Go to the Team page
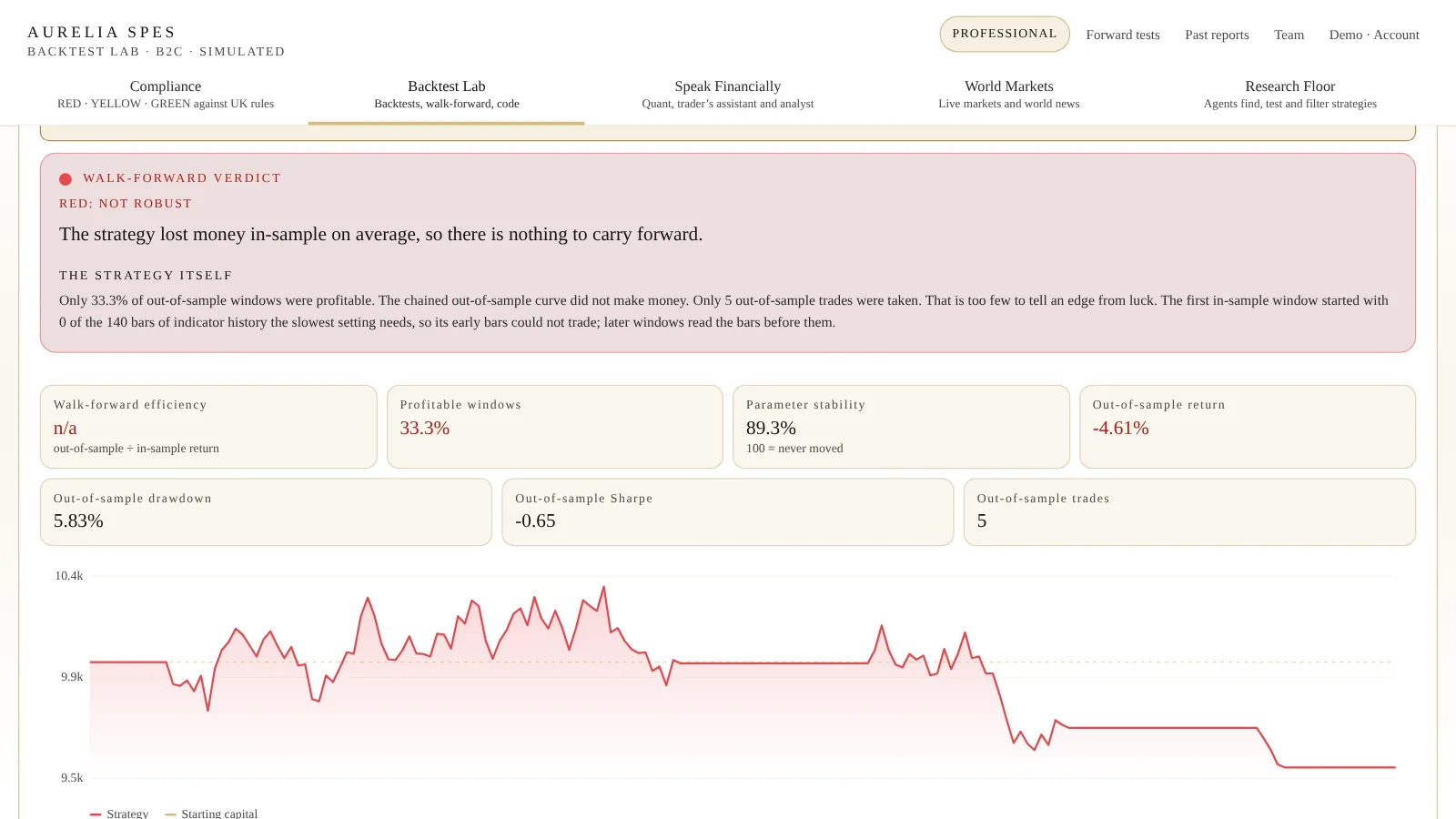This screenshot has width=1456, height=819. 1289,35
